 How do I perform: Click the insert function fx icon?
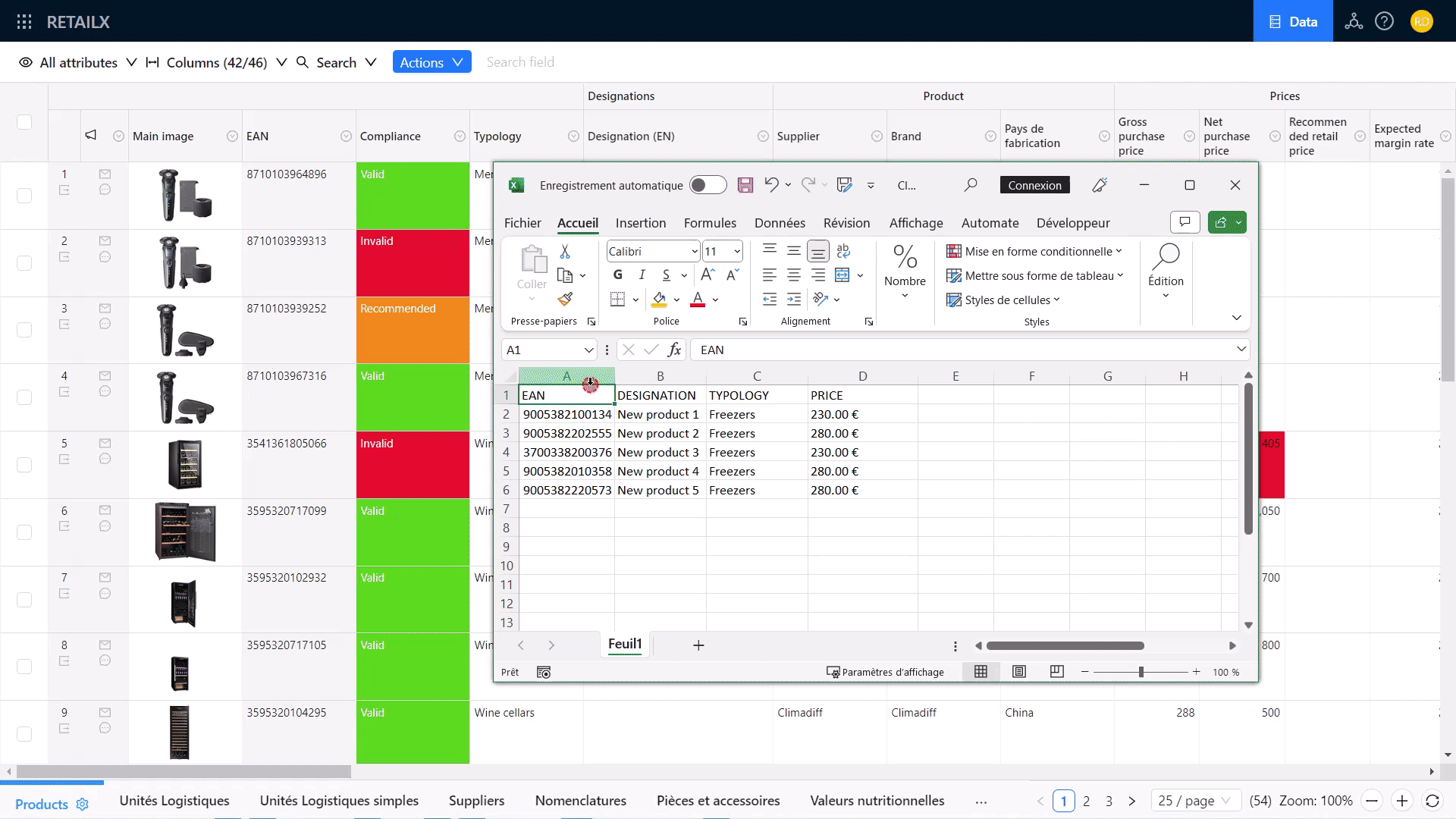[x=674, y=350]
